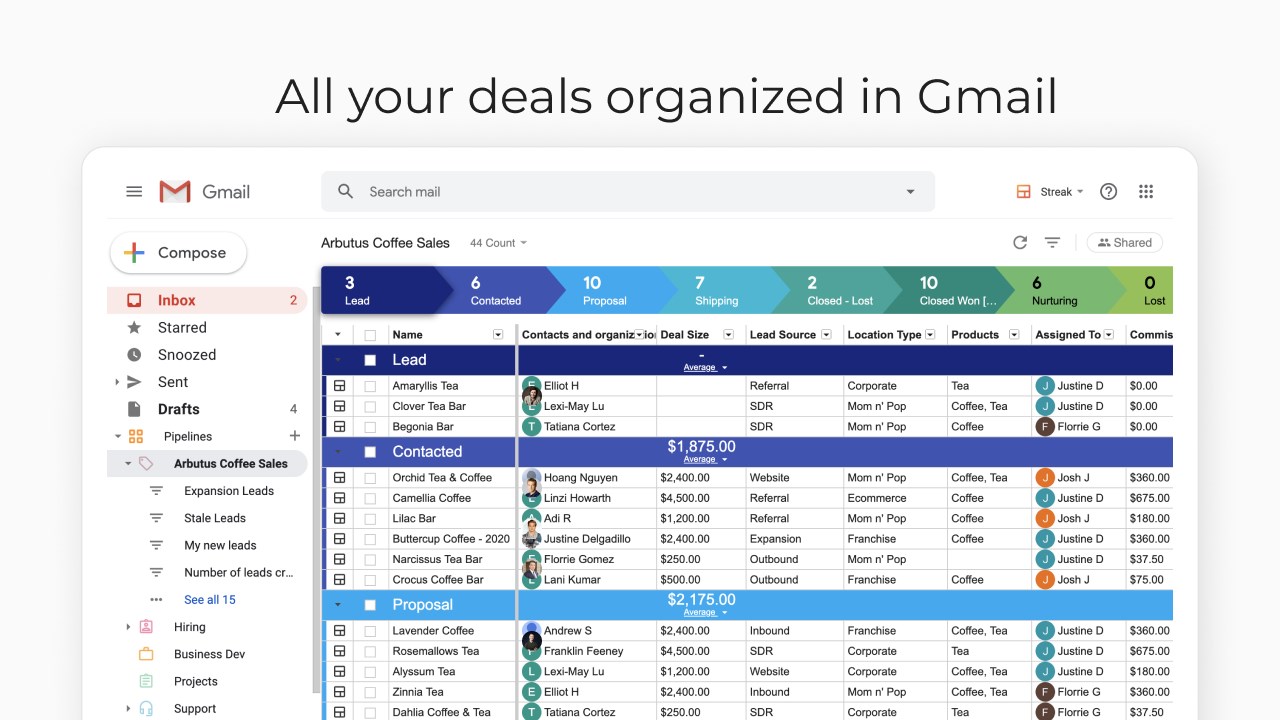Click the Starred star icon in sidebar
Image resolution: width=1280 pixels, height=720 pixels.
point(134,327)
